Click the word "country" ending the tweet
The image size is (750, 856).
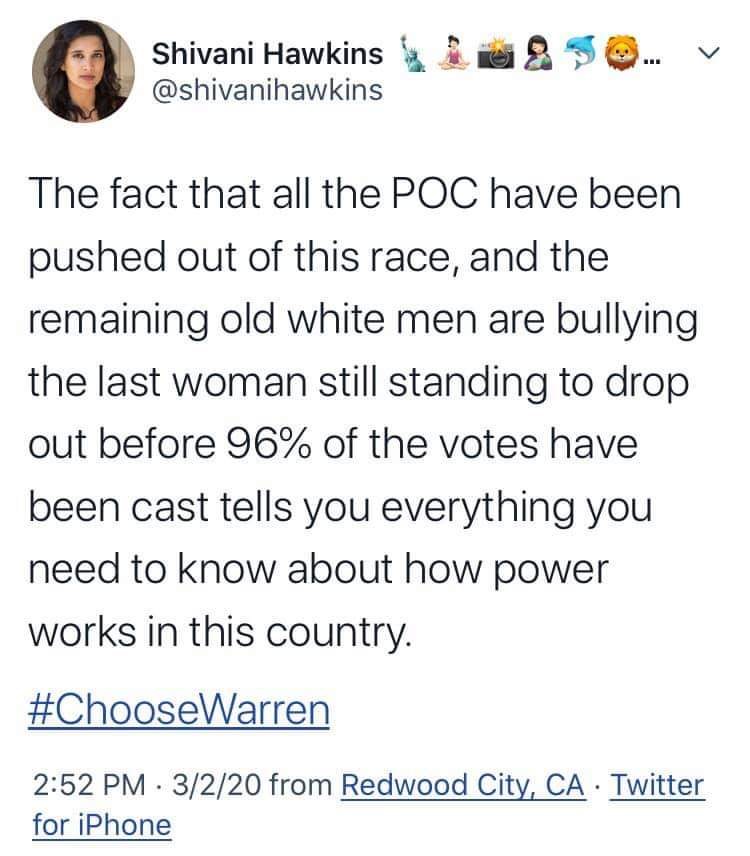pos(338,633)
